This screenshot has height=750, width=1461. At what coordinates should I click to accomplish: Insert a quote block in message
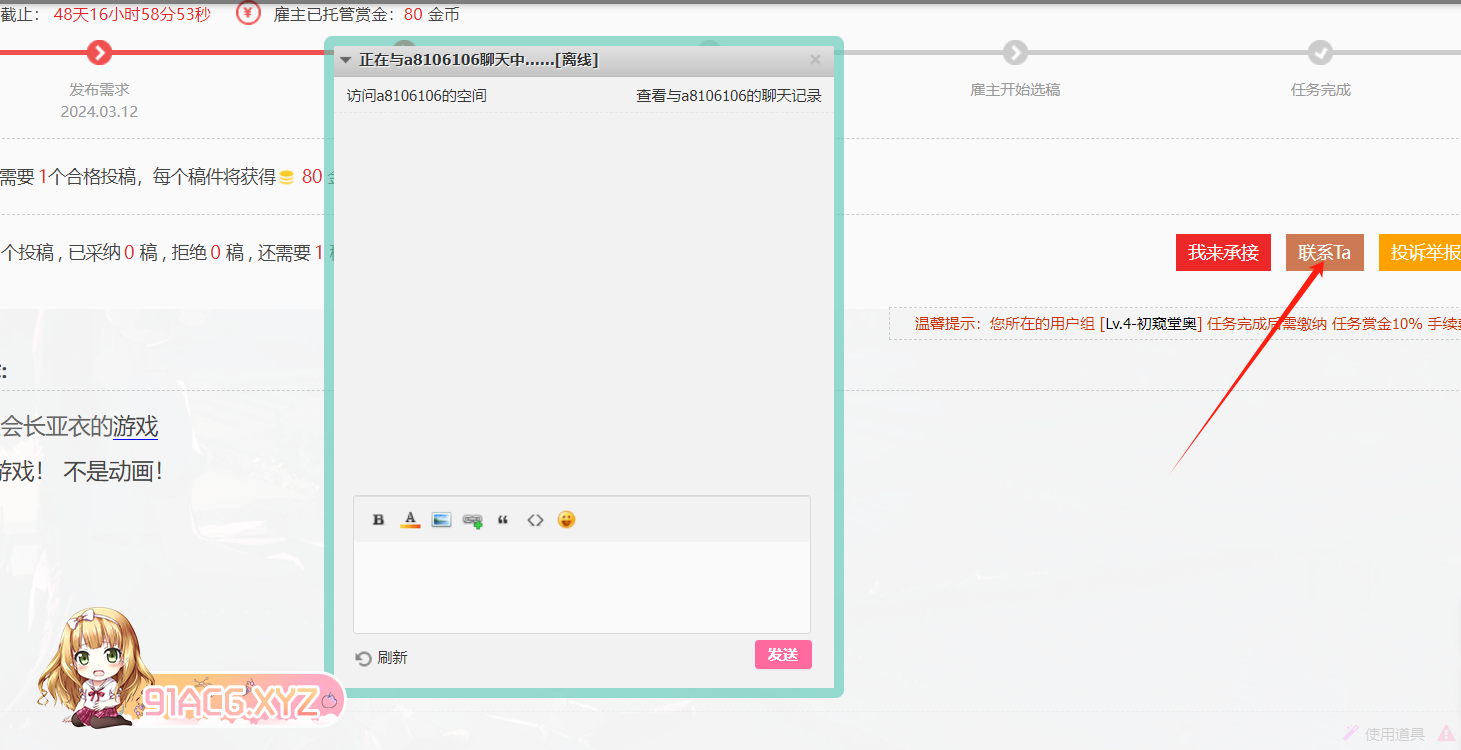[503, 520]
